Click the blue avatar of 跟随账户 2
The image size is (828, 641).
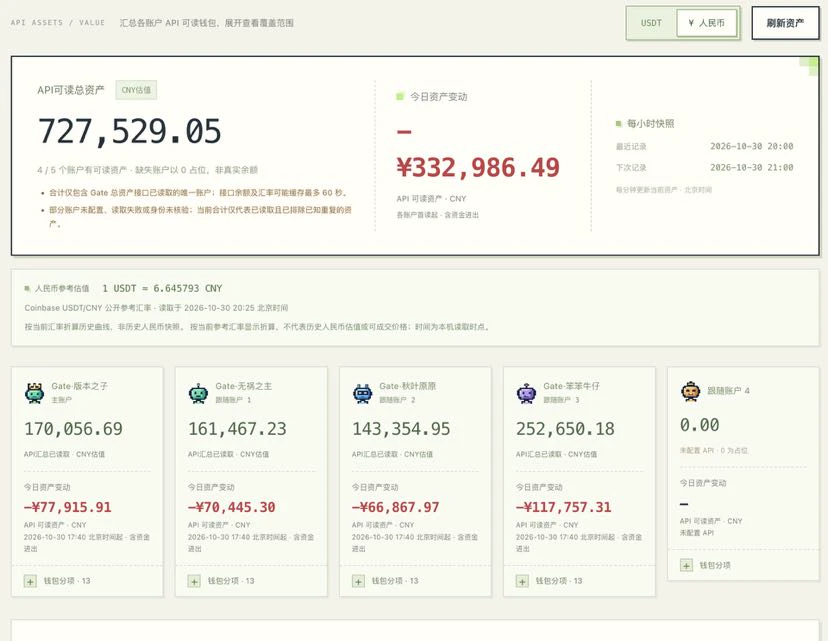tap(363, 393)
